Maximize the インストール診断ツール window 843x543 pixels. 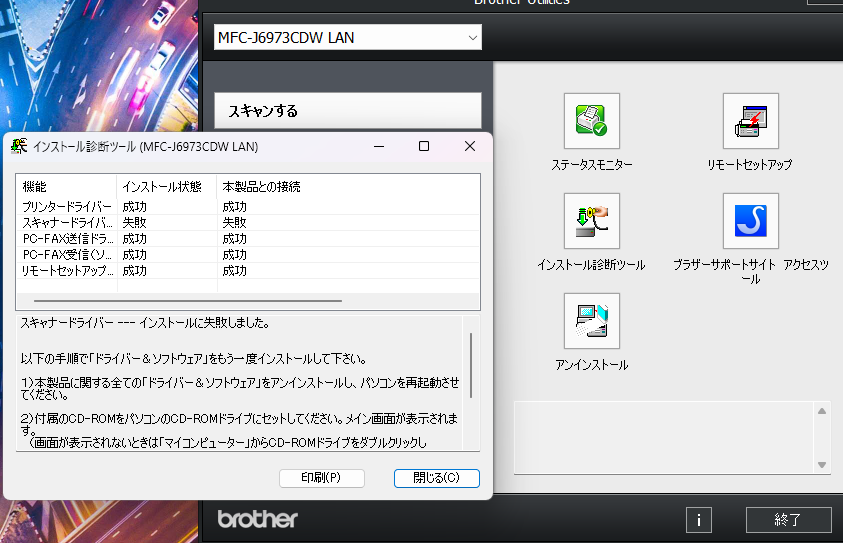pos(424,146)
